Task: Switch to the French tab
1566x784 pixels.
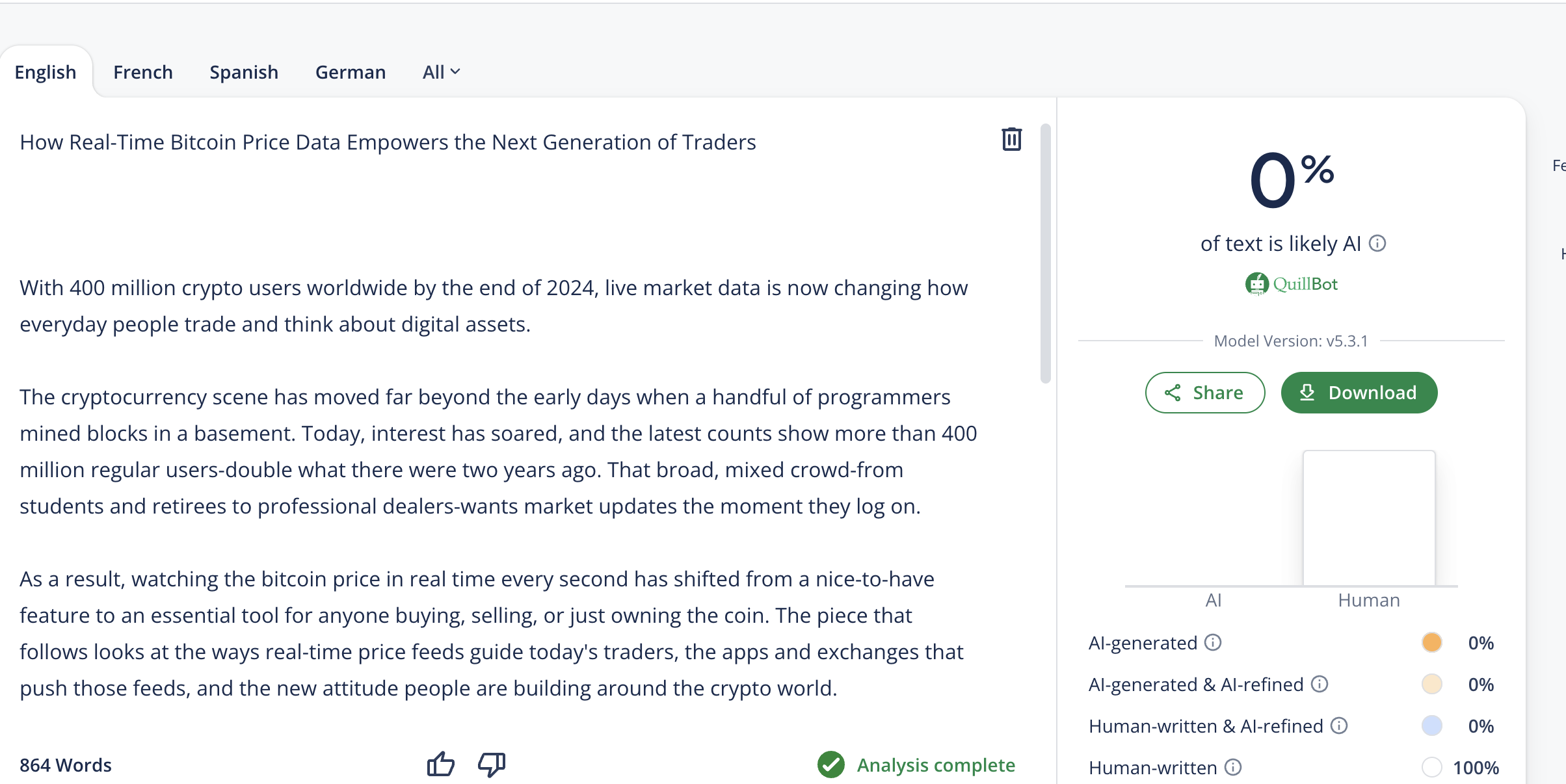Action: click(143, 72)
